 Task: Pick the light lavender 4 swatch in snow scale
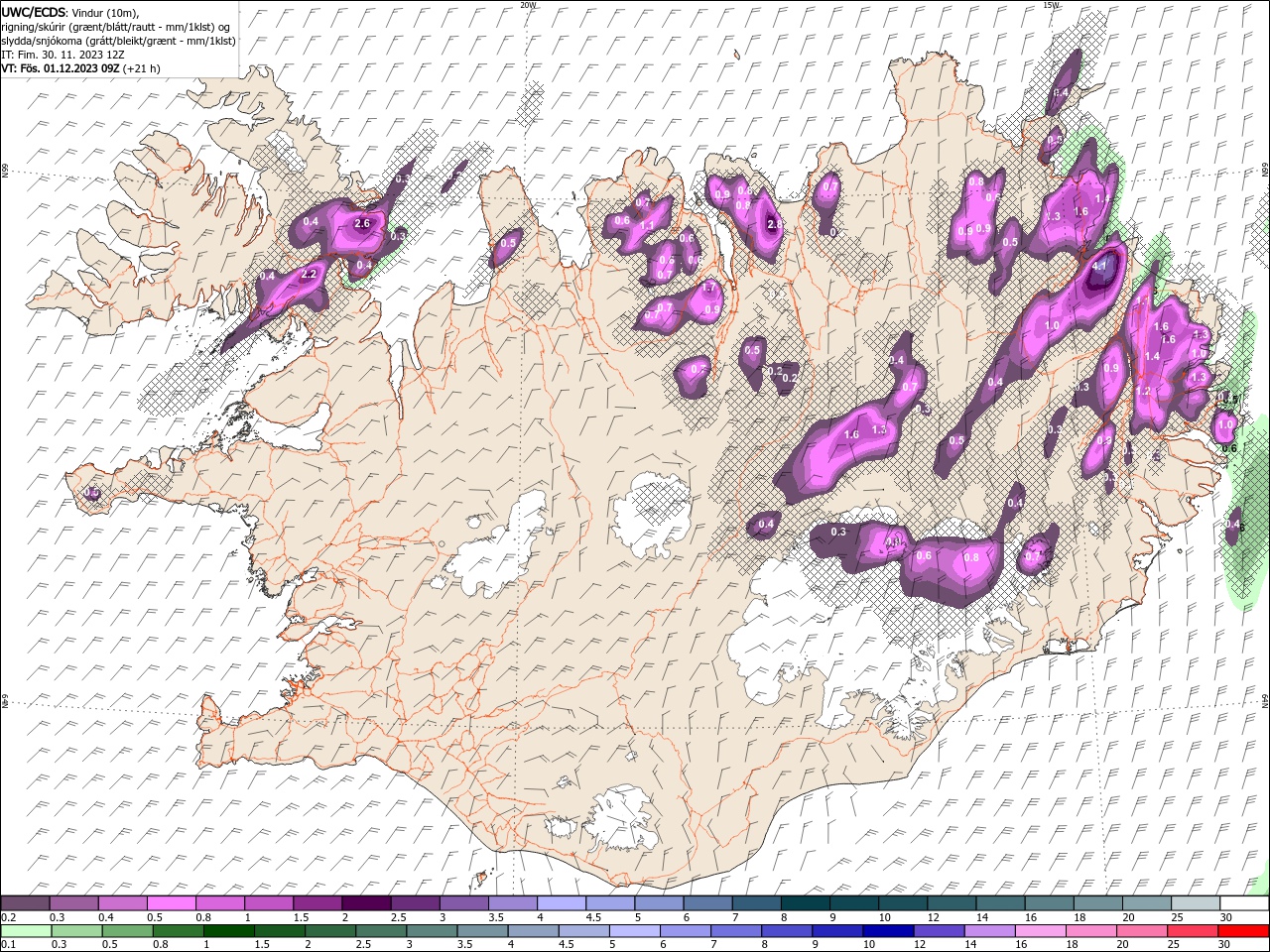[x=561, y=903]
